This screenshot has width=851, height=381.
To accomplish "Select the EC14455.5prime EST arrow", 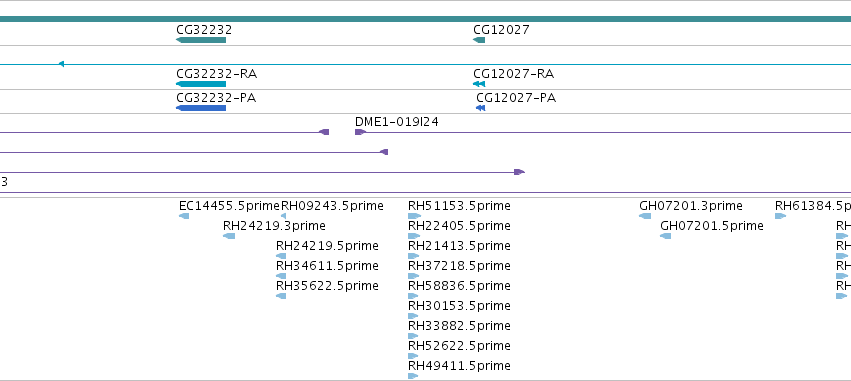I will [x=184, y=216].
